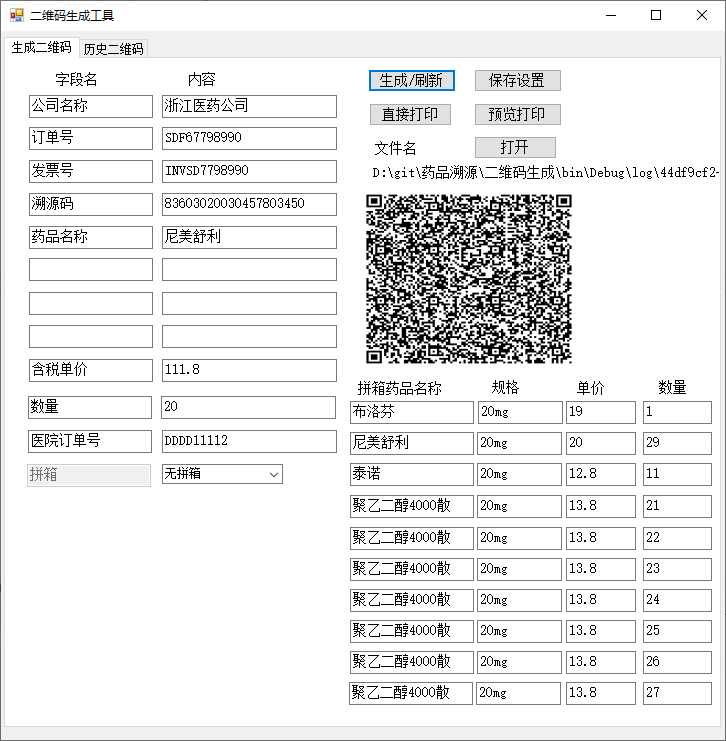Click the unit price field showing 19
The height and width of the screenshot is (741, 726).
[x=601, y=413]
